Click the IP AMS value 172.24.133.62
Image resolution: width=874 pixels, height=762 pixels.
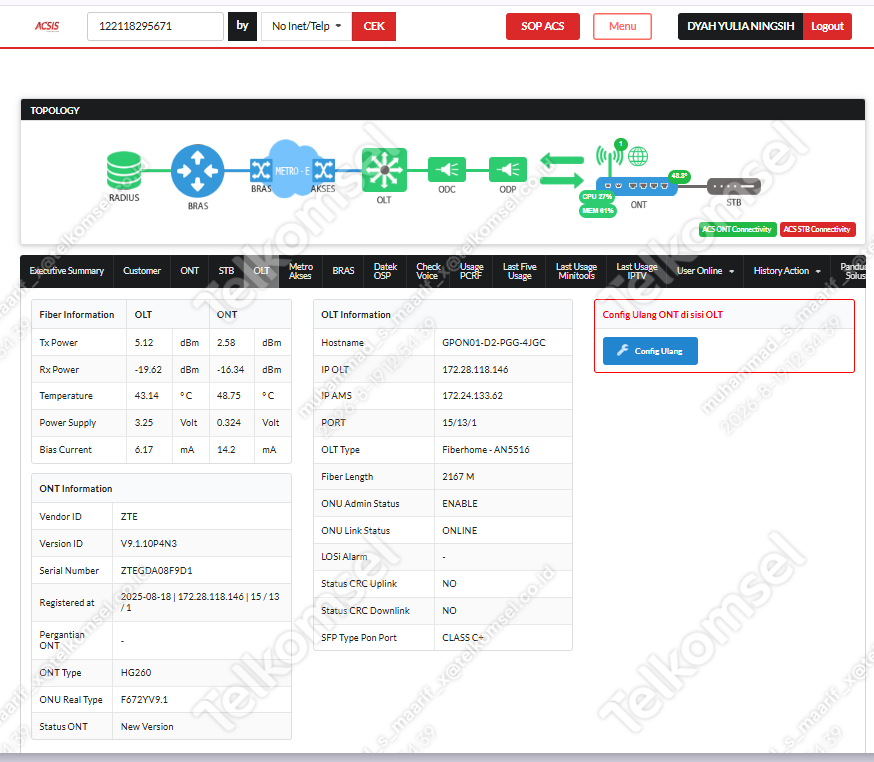(x=472, y=396)
